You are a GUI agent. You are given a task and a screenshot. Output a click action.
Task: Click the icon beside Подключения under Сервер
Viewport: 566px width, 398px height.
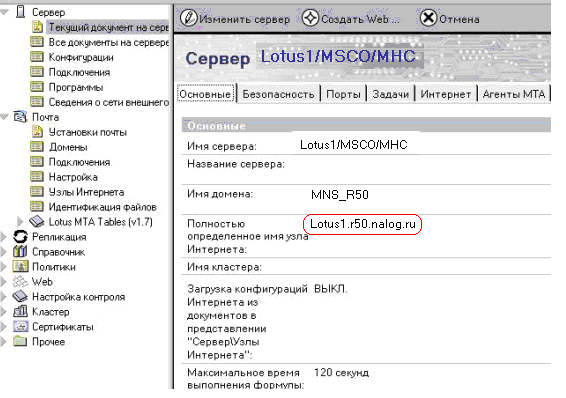(x=36, y=72)
